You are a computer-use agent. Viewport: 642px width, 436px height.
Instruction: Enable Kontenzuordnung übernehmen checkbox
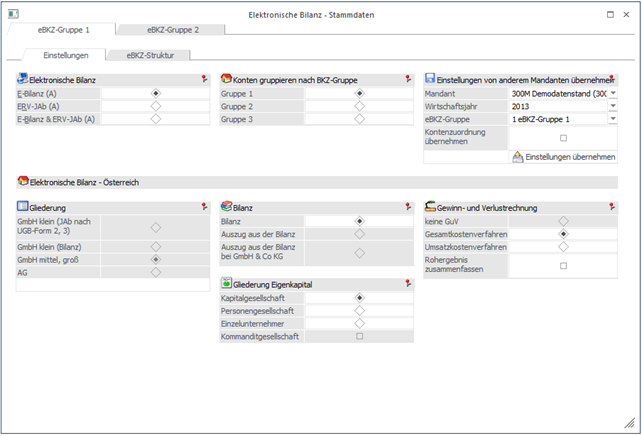click(563, 138)
